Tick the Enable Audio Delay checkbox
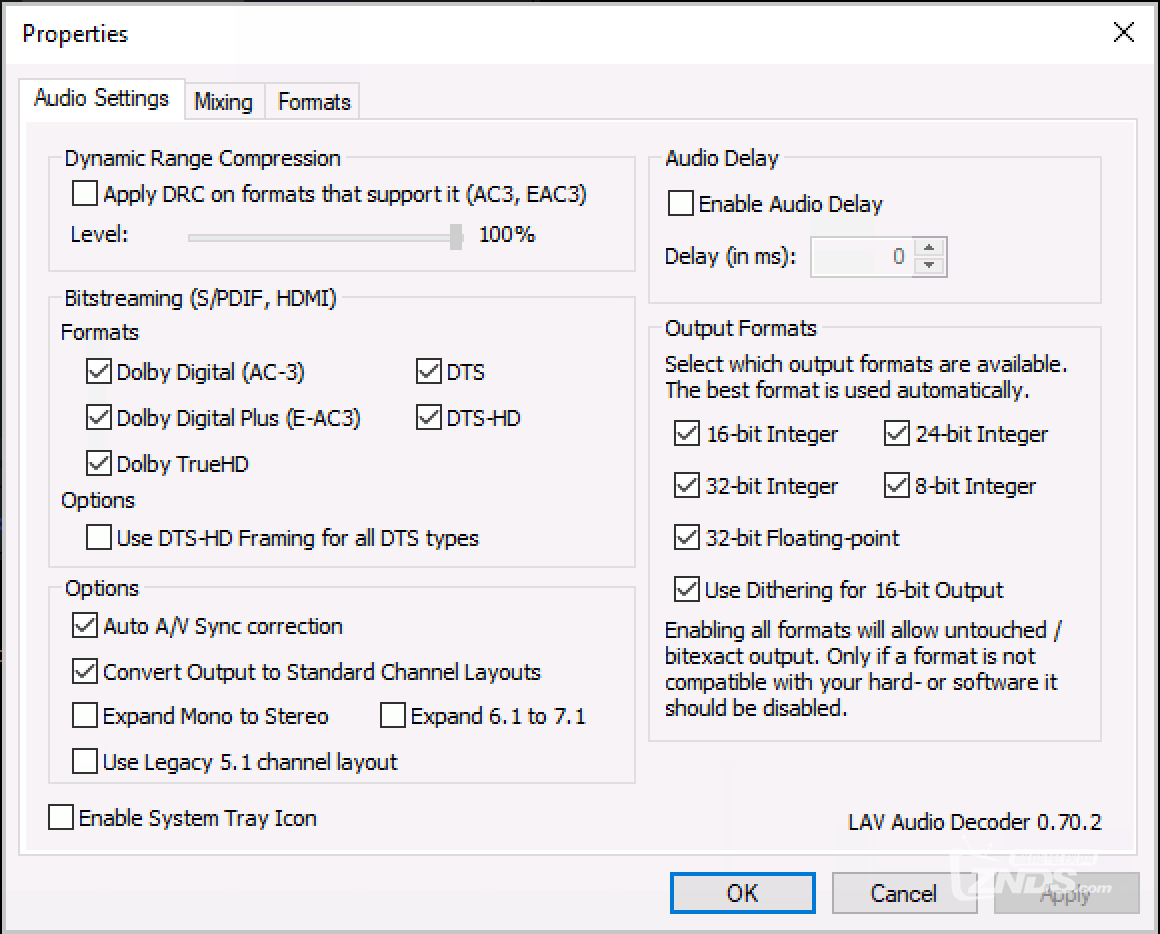 [x=681, y=204]
